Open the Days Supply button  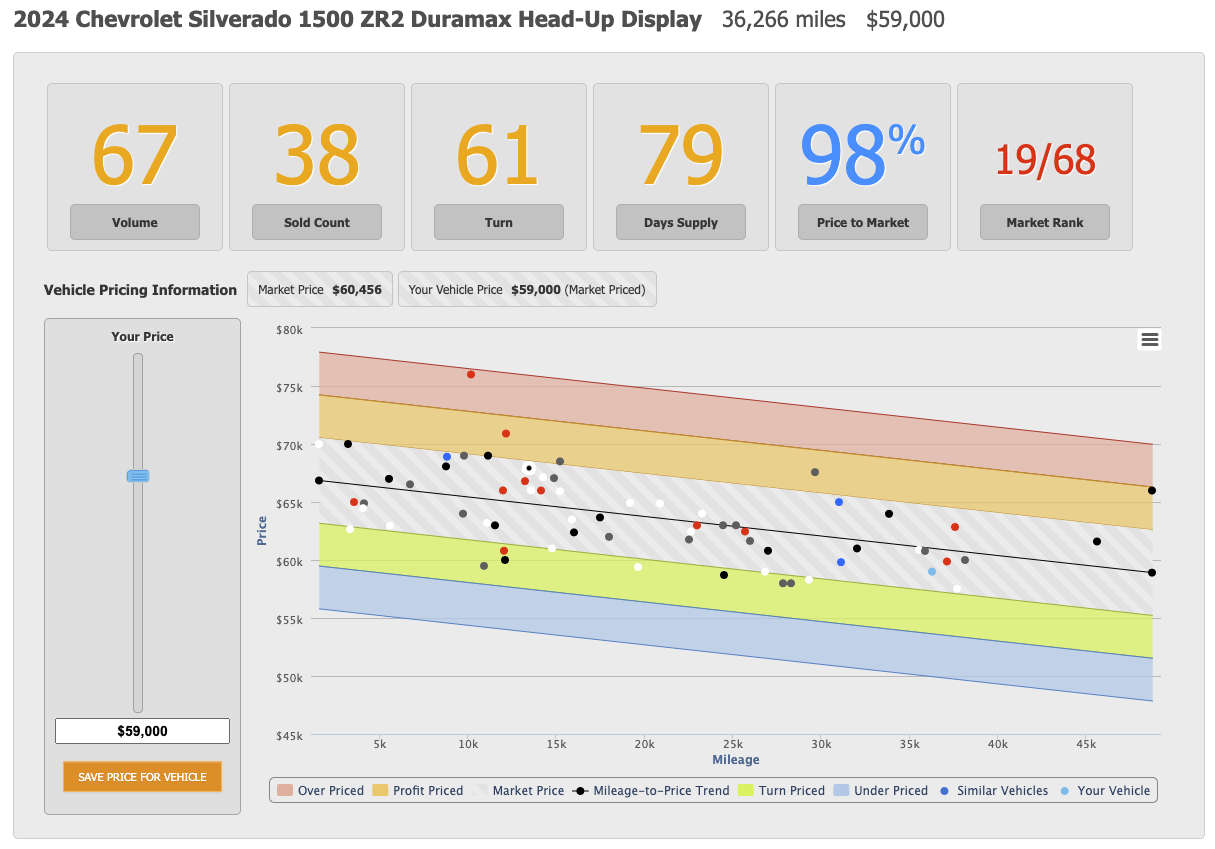681,223
